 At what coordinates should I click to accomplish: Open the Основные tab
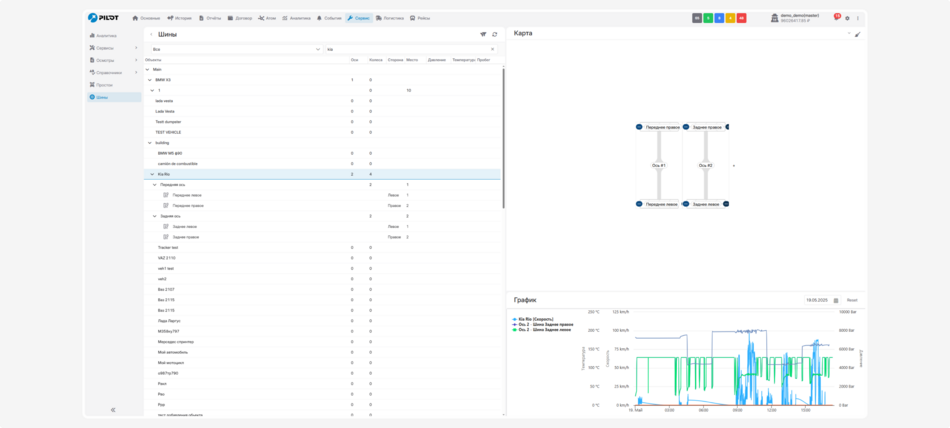[x=146, y=18]
